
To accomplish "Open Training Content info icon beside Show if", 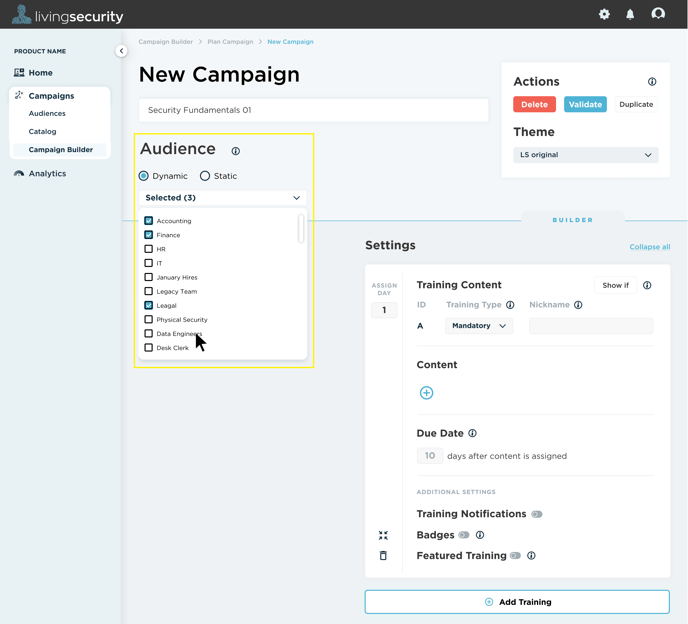I will [647, 285].
